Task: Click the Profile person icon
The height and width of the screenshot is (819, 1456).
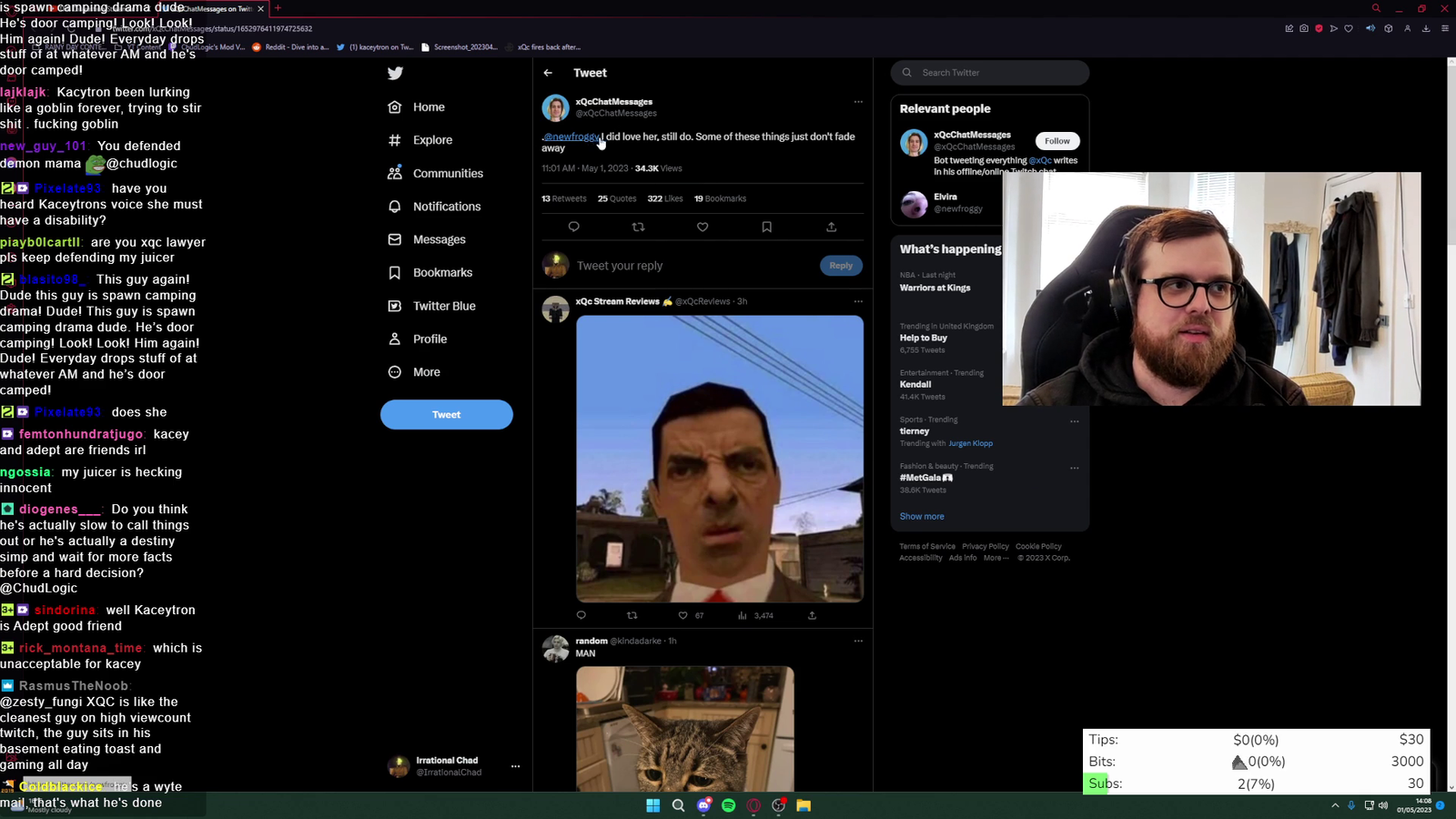Action: coord(395,339)
